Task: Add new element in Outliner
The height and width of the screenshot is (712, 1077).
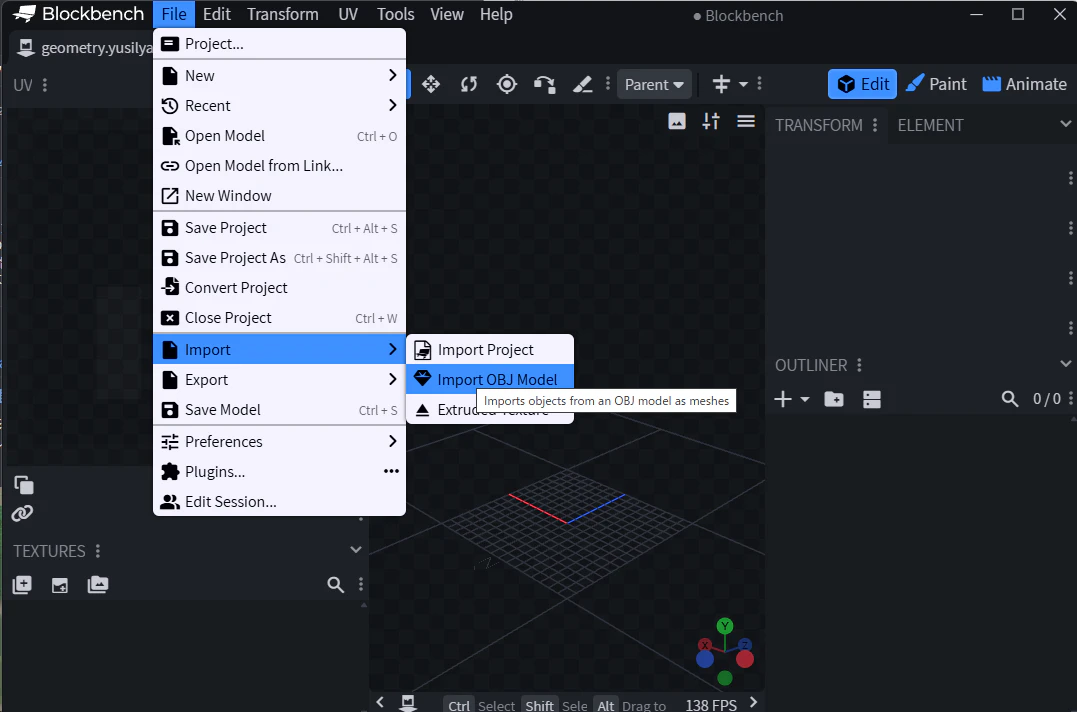Action: [783, 399]
